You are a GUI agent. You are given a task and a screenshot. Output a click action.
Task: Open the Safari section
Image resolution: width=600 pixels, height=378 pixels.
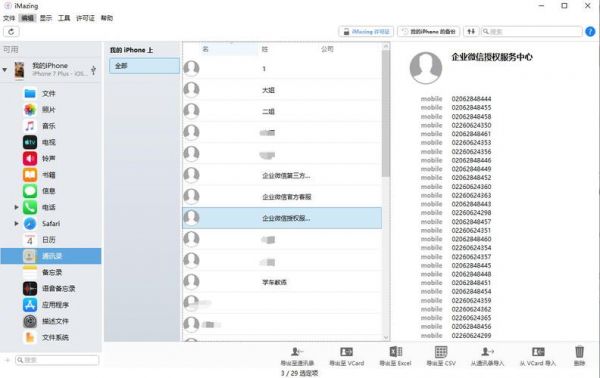pyautogui.click(x=51, y=223)
